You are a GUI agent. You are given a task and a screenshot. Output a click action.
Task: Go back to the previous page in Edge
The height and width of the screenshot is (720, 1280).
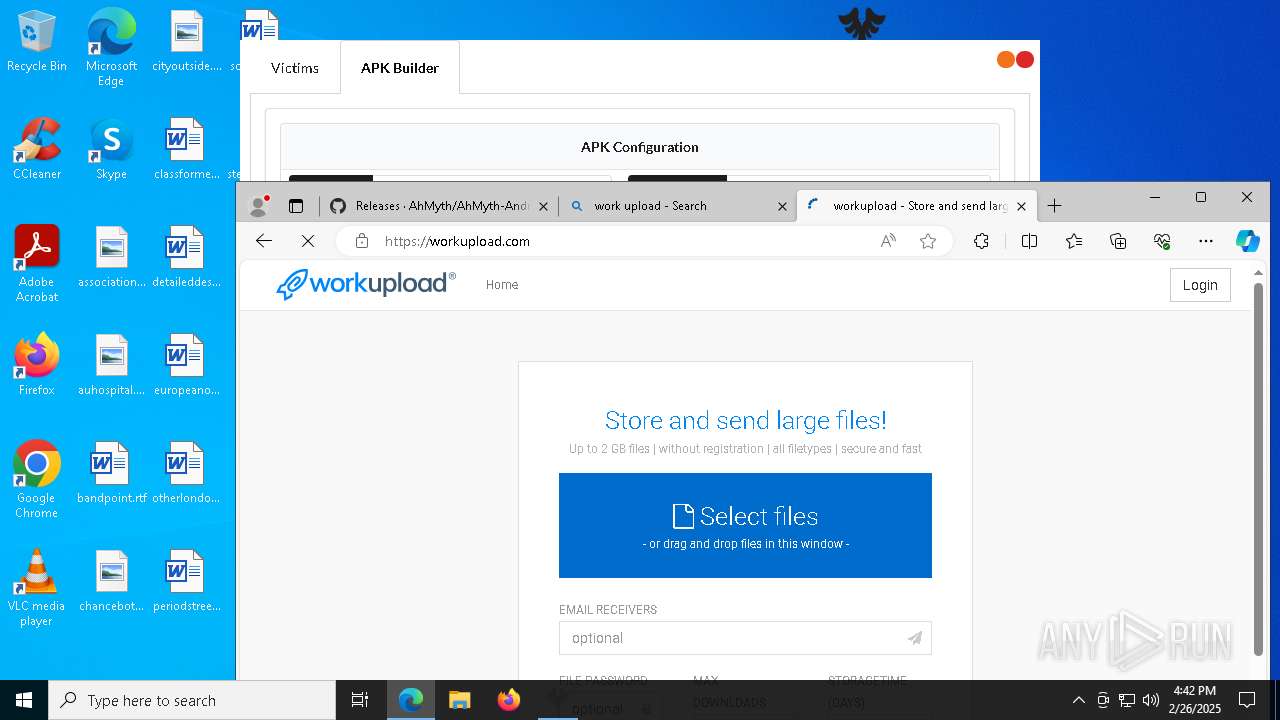click(264, 241)
